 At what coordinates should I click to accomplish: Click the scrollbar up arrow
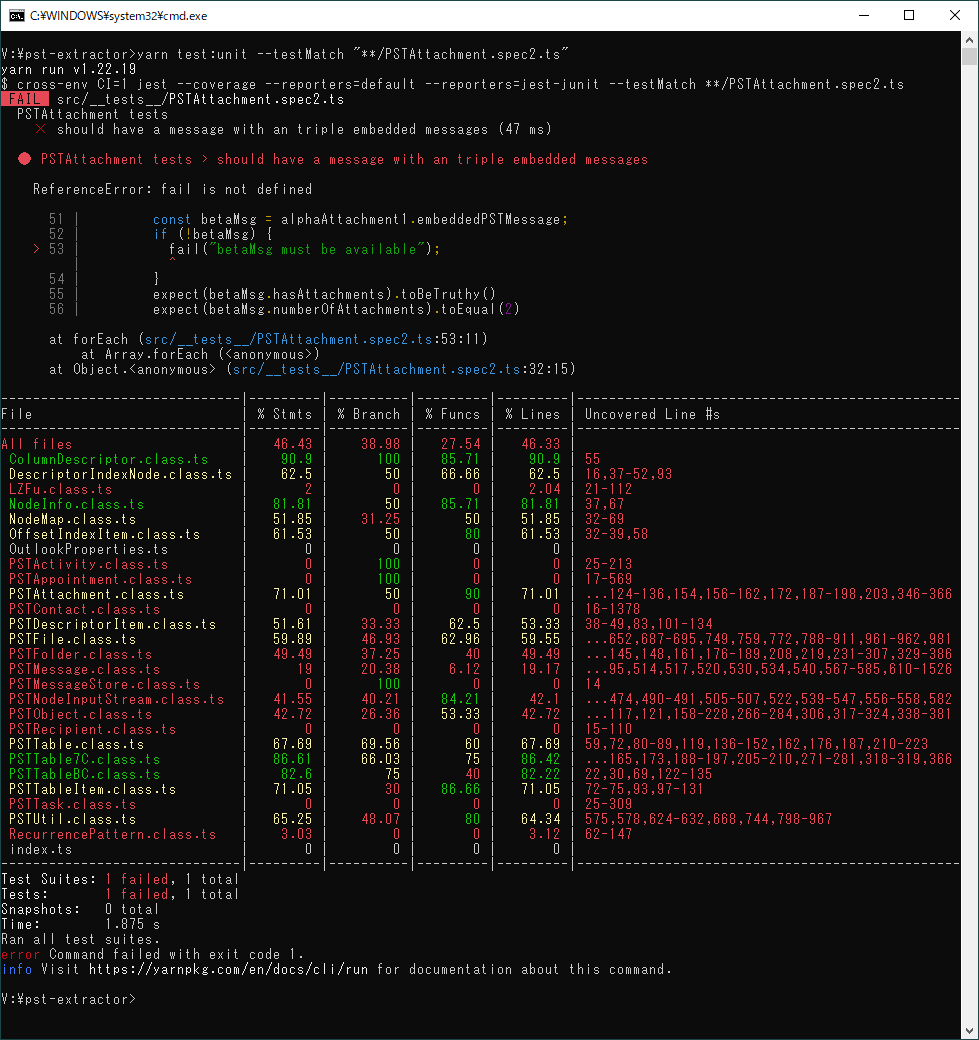click(969, 40)
